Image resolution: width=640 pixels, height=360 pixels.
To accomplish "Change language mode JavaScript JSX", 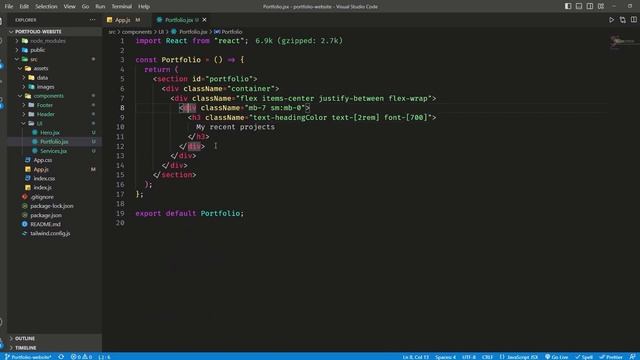I will click(x=519, y=357).
